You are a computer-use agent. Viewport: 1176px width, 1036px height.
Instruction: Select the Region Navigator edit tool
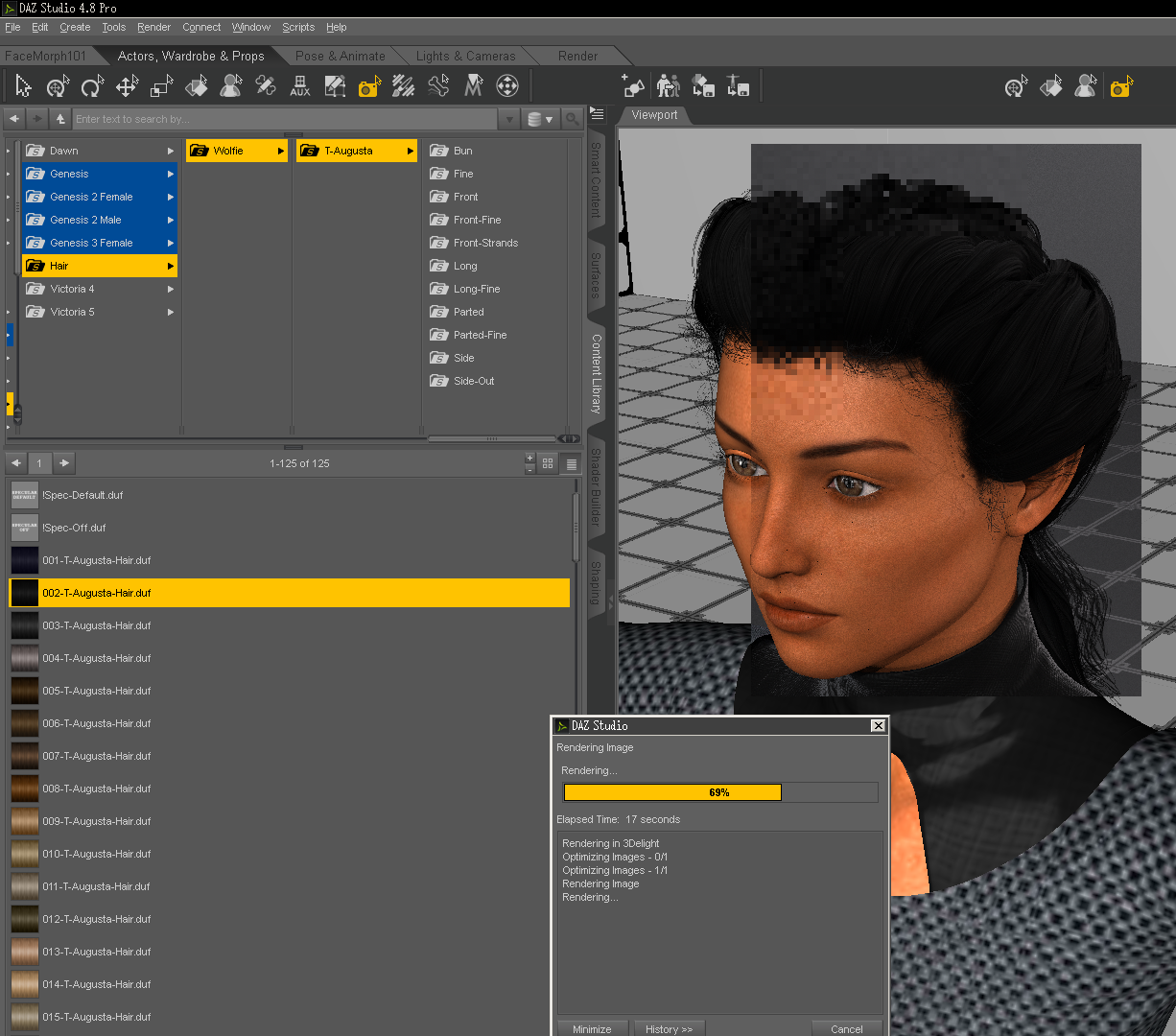coord(335,87)
